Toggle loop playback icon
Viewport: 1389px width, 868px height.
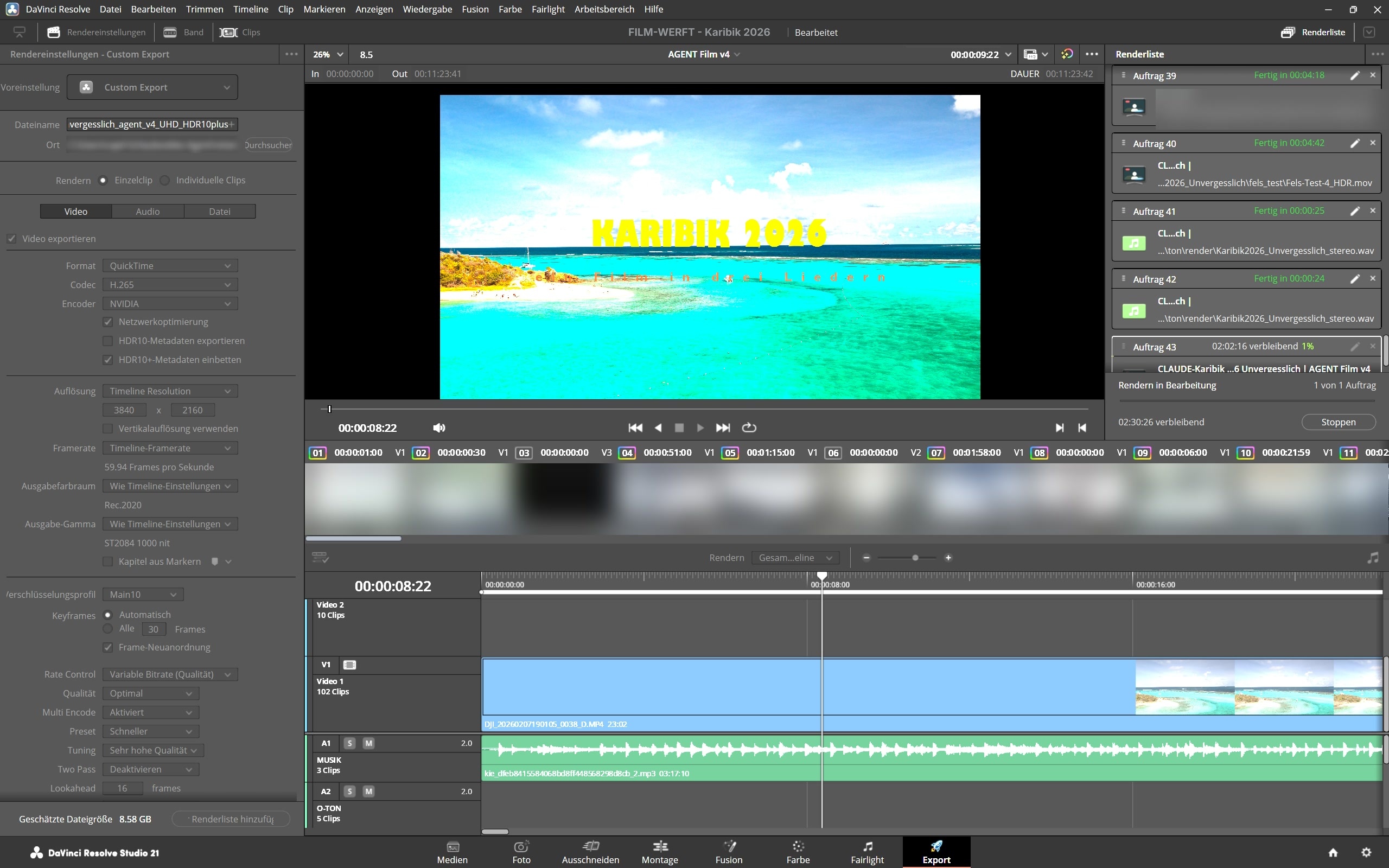click(749, 427)
